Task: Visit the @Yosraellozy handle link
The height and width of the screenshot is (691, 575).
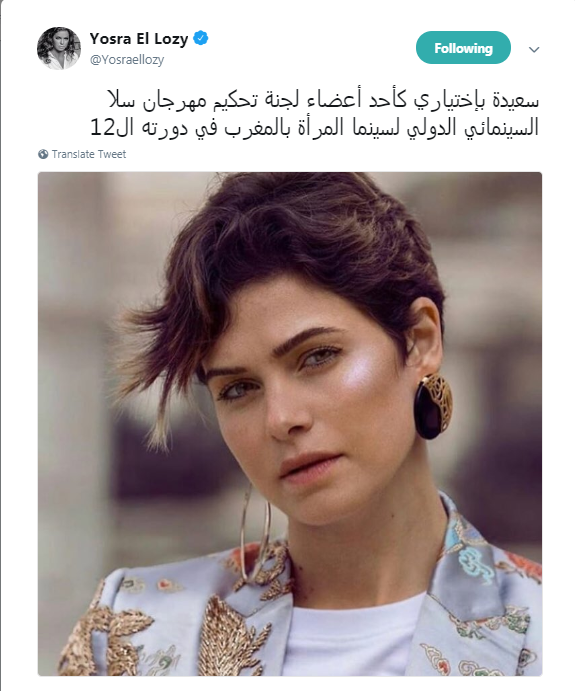Action: point(127,59)
